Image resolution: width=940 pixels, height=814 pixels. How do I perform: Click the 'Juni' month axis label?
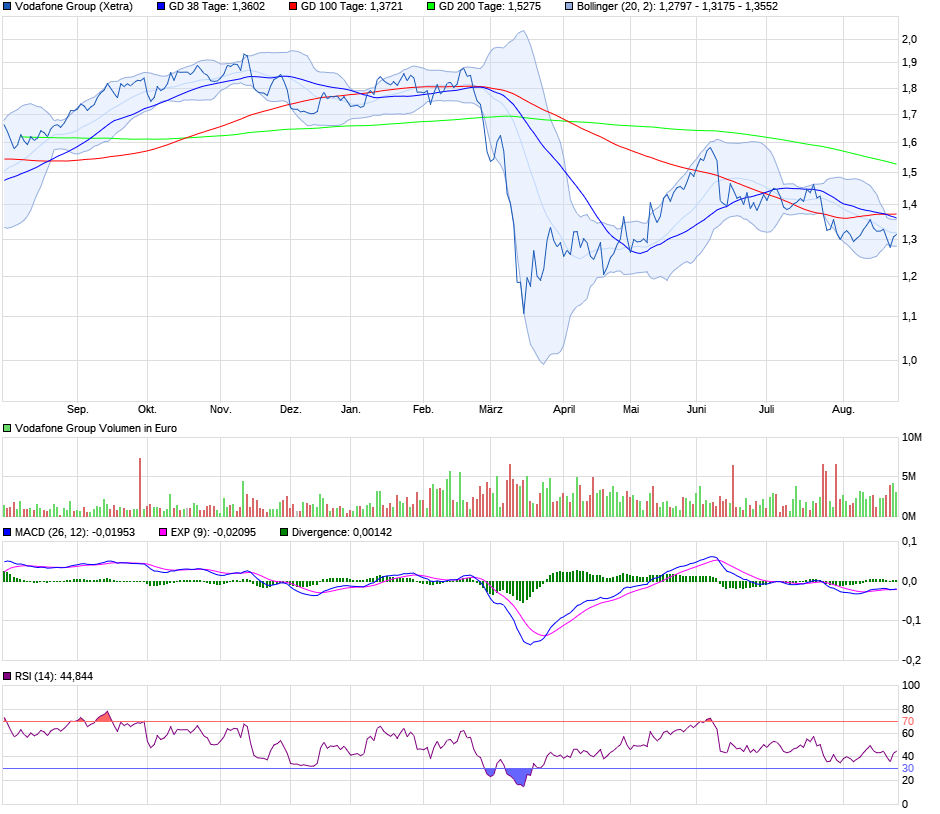click(697, 409)
